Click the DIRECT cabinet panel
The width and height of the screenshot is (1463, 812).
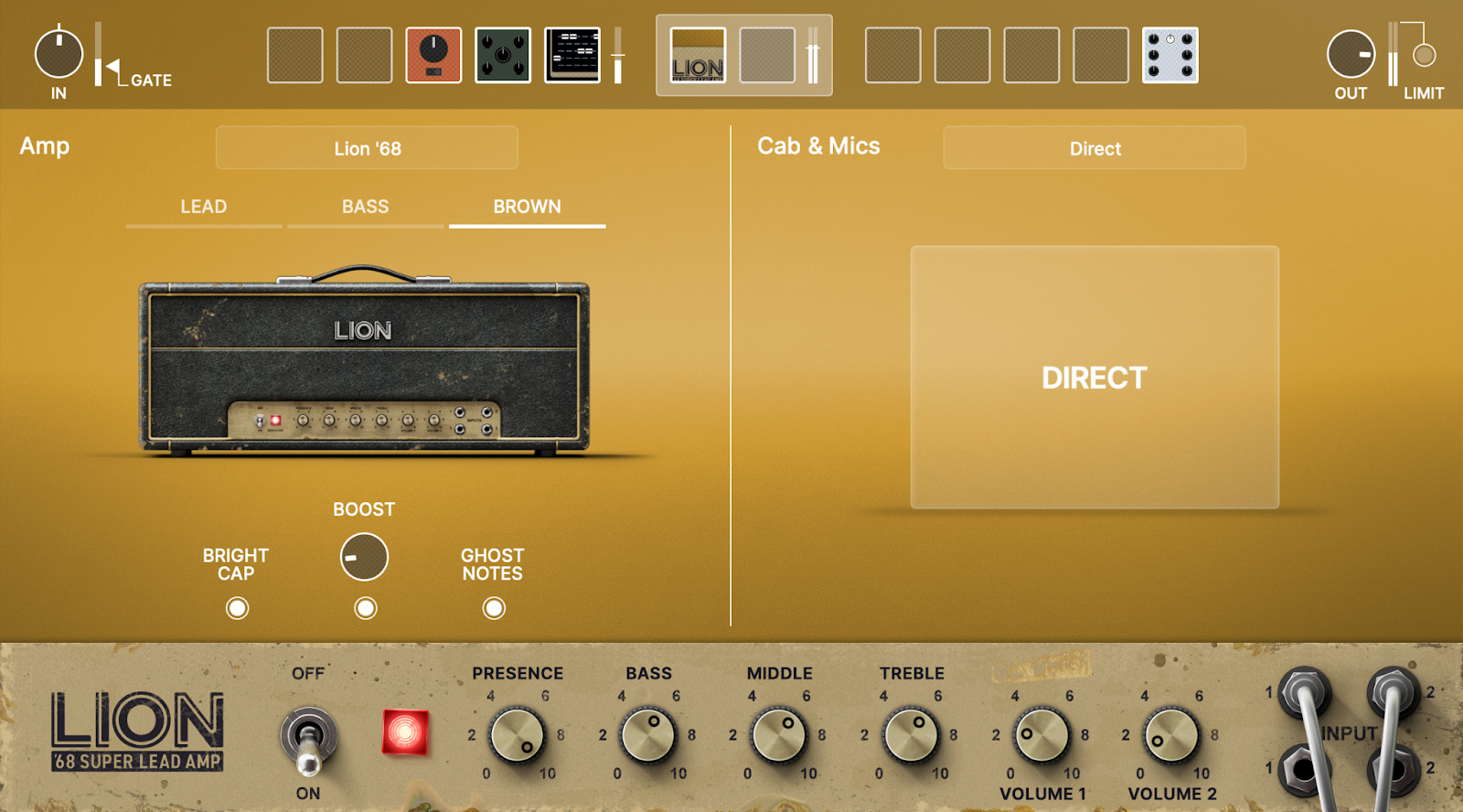pos(1095,377)
